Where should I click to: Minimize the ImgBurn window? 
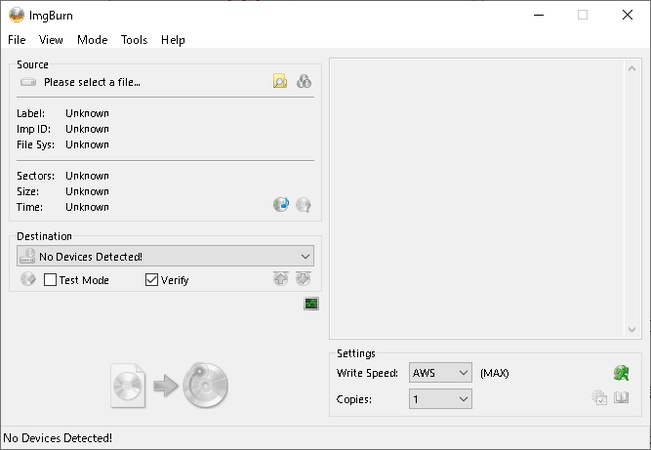point(539,15)
